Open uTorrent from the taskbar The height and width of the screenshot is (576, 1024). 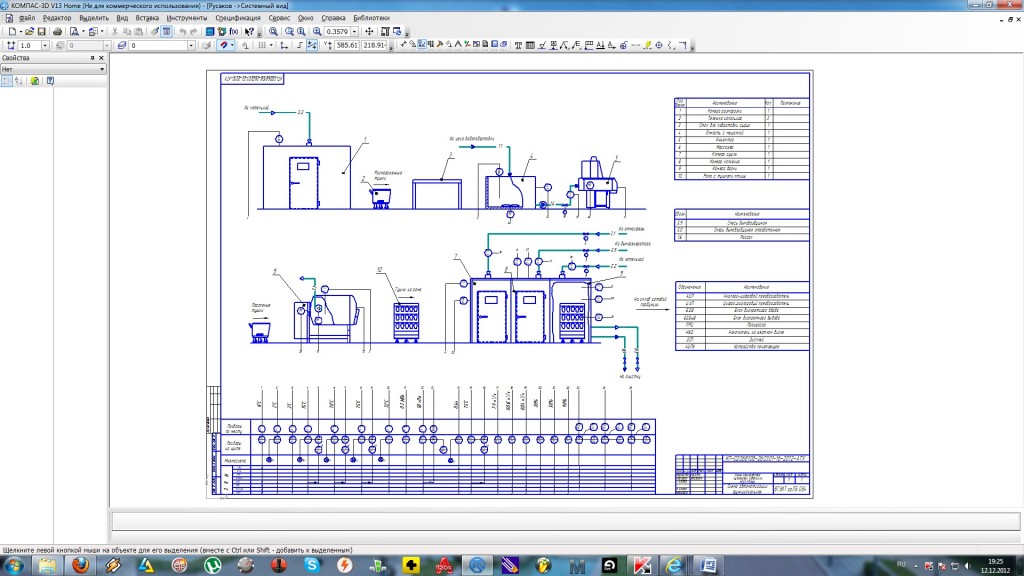point(213,565)
